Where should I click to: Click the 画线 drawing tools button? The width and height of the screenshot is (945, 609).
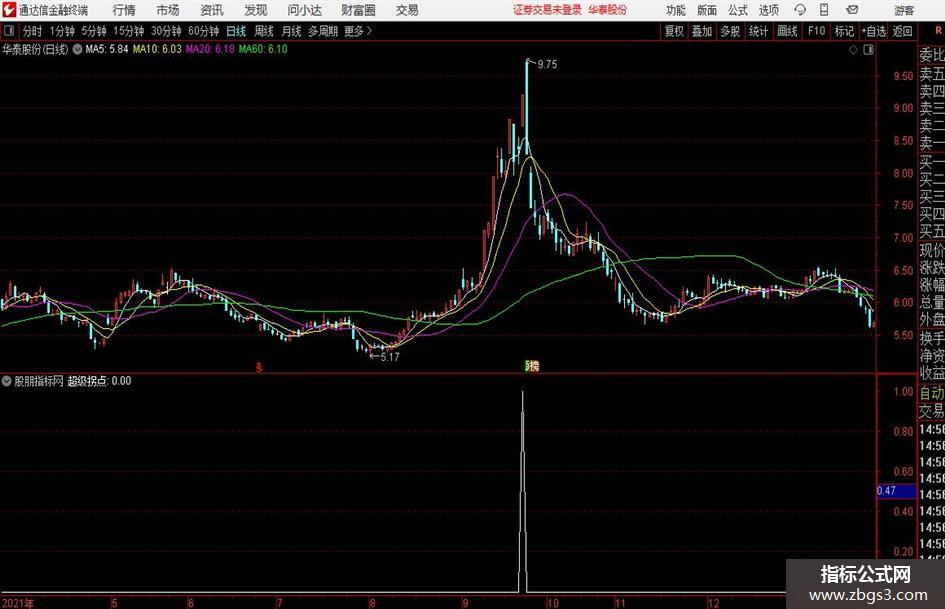pyautogui.click(x=787, y=31)
